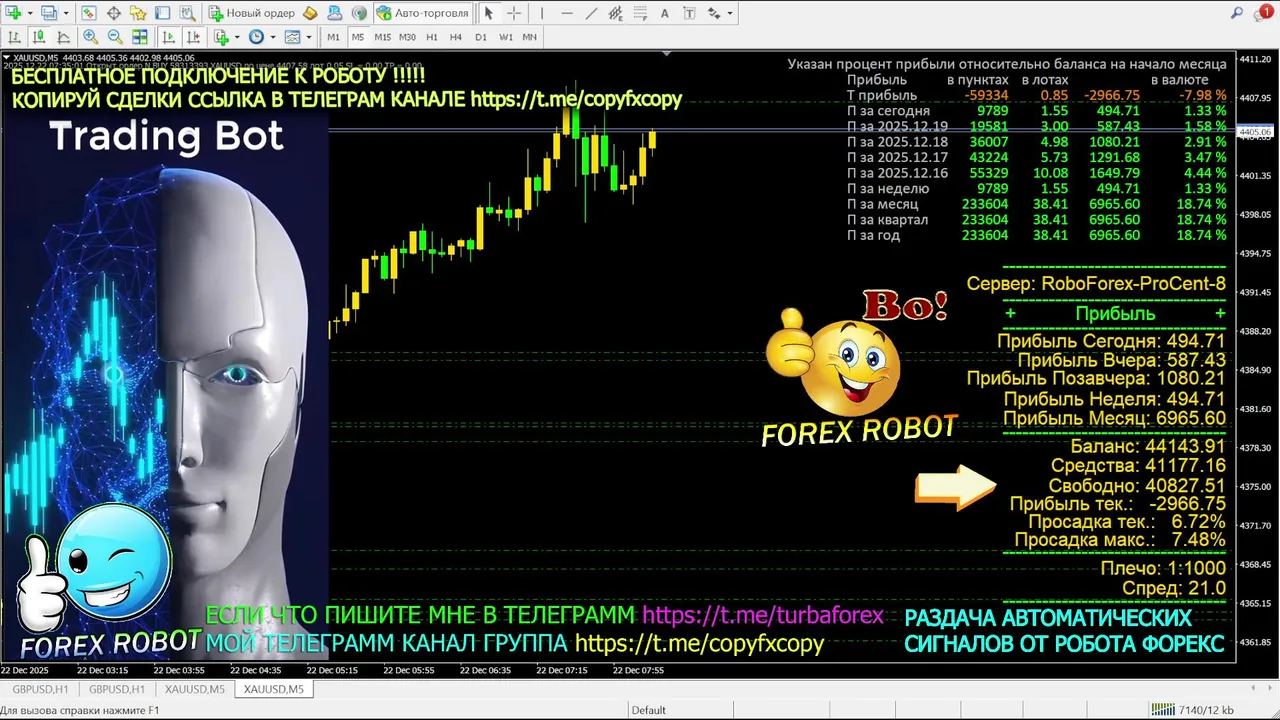Click the Плечо: 1:1000 text

[1163, 568]
